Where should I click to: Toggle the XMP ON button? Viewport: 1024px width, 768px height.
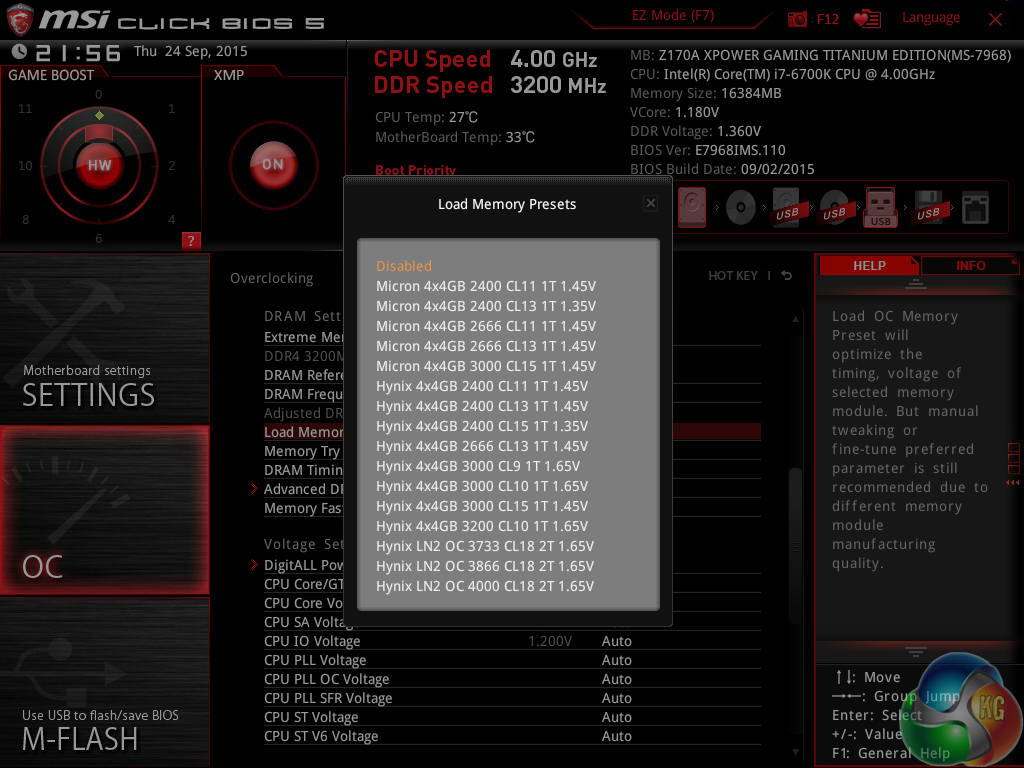[273, 165]
